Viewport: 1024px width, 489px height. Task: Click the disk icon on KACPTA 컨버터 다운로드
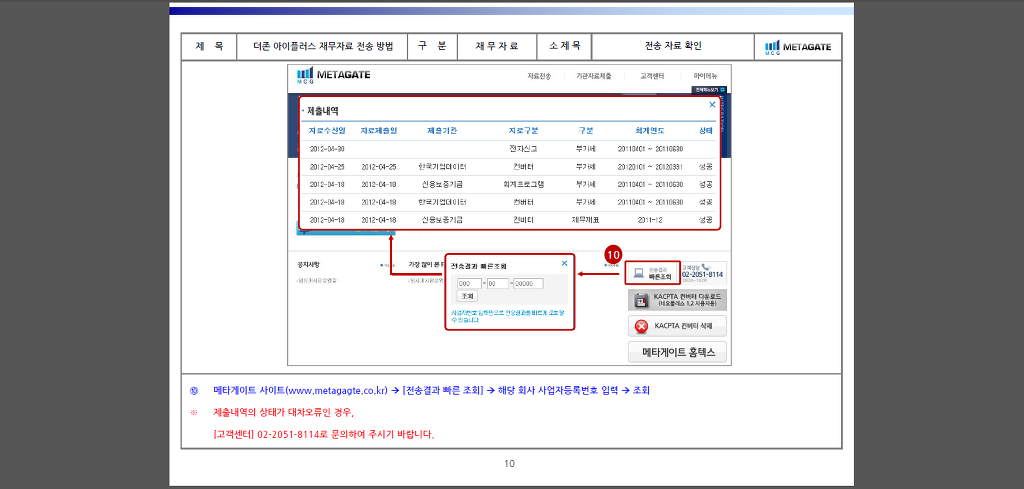tap(641, 300)
